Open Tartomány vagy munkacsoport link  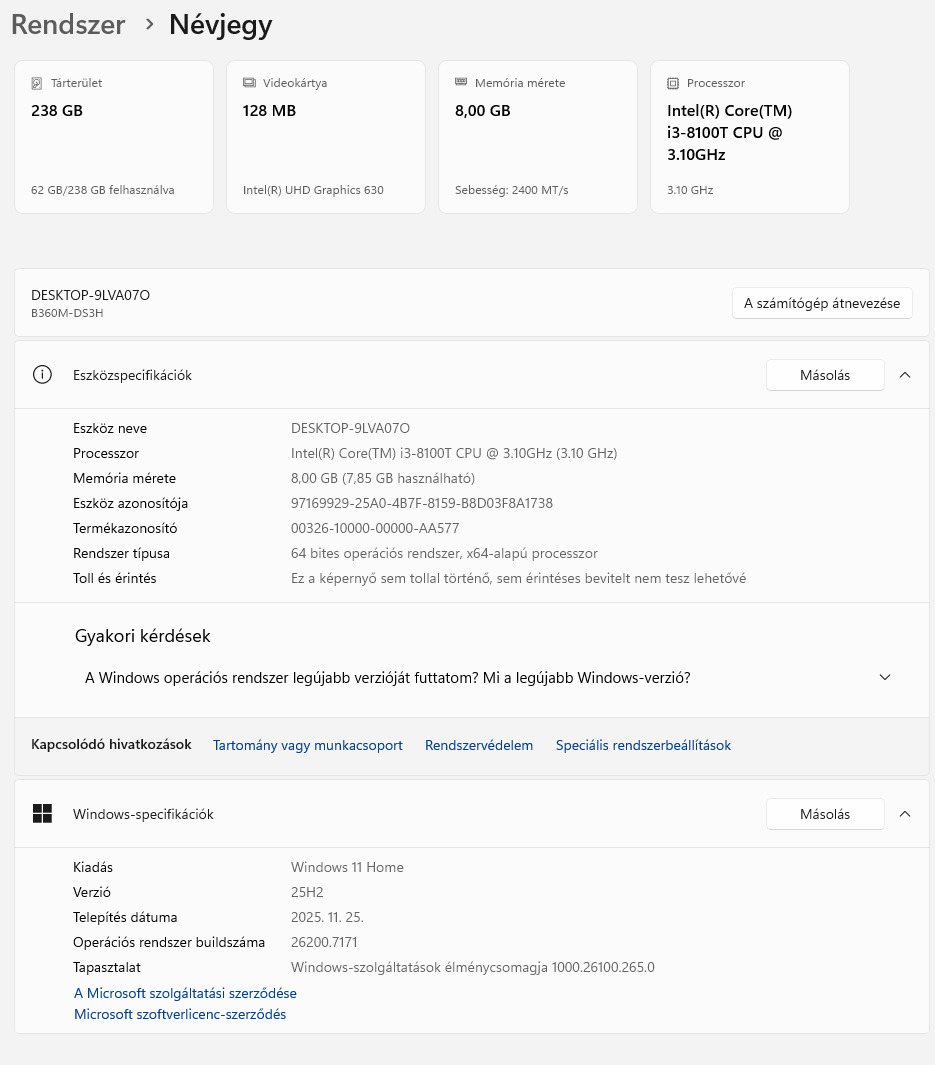tap(308, 745)
